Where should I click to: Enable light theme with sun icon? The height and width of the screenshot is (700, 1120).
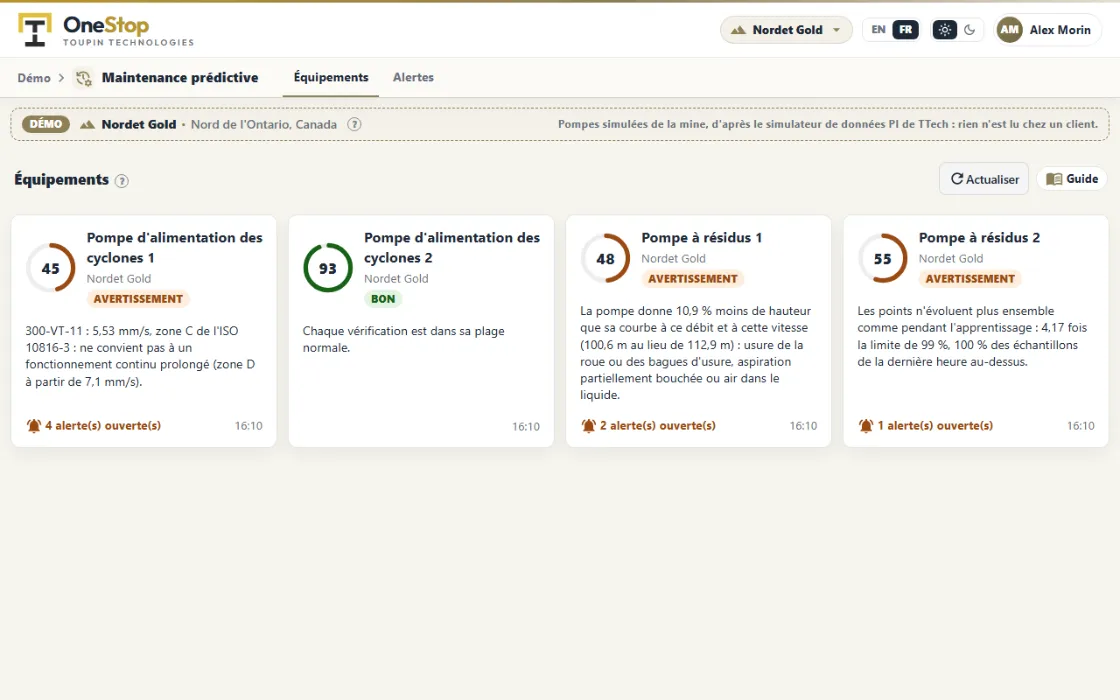point(944,30)
